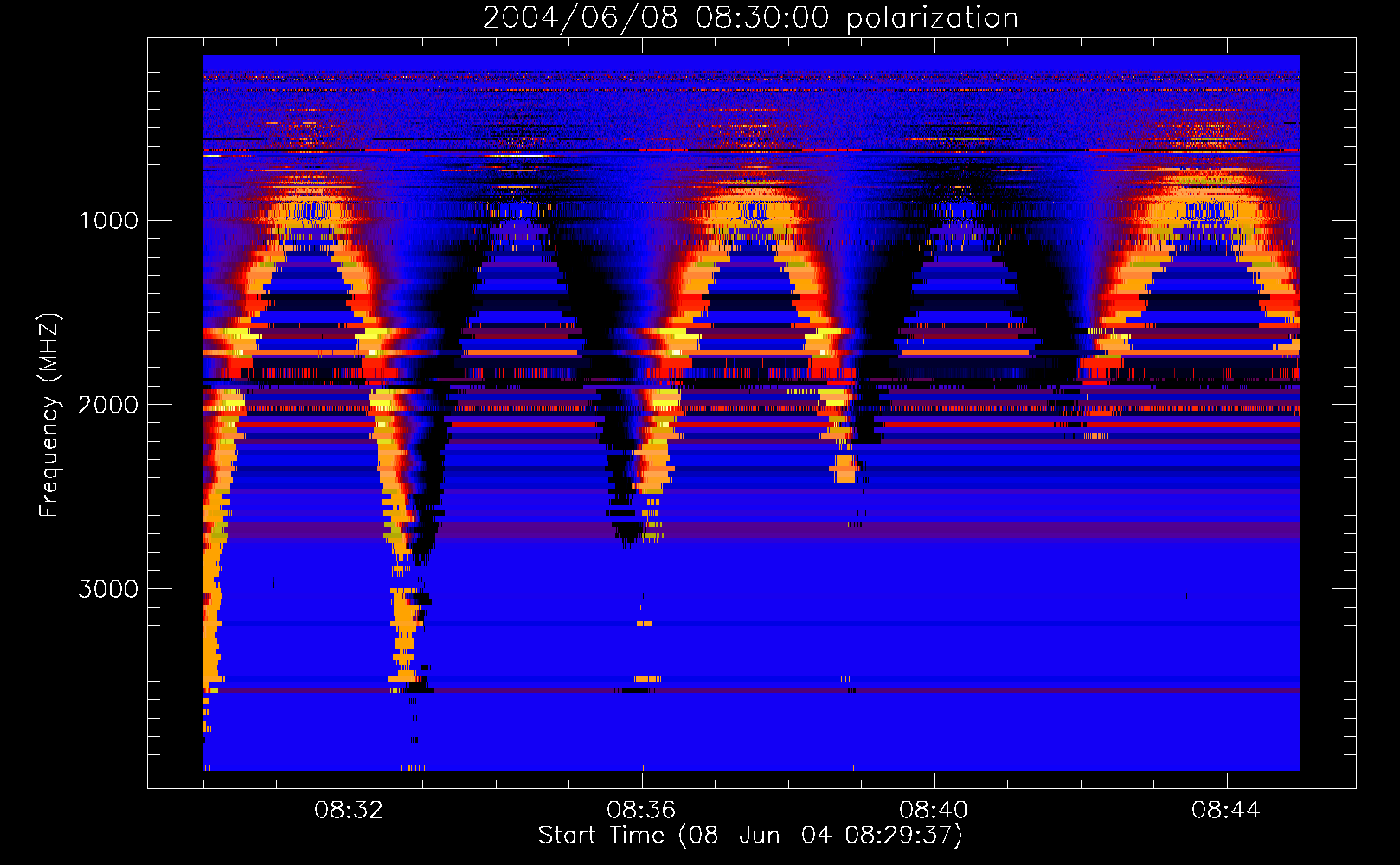The image size is (1400, 865).
Task: Select the 08:44 time tick label
Action: (1226, 811)
